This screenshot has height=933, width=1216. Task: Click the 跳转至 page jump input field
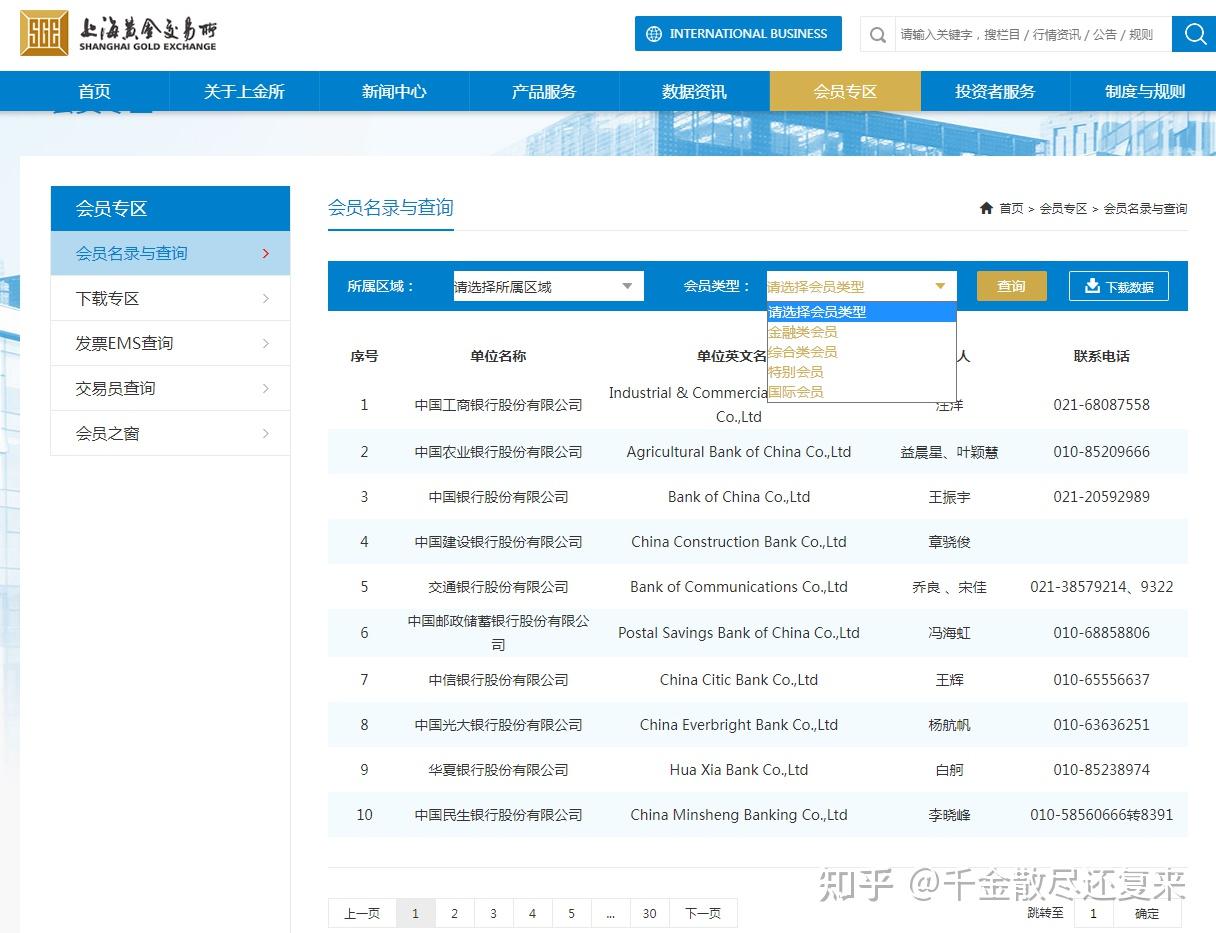[1093, 913]
